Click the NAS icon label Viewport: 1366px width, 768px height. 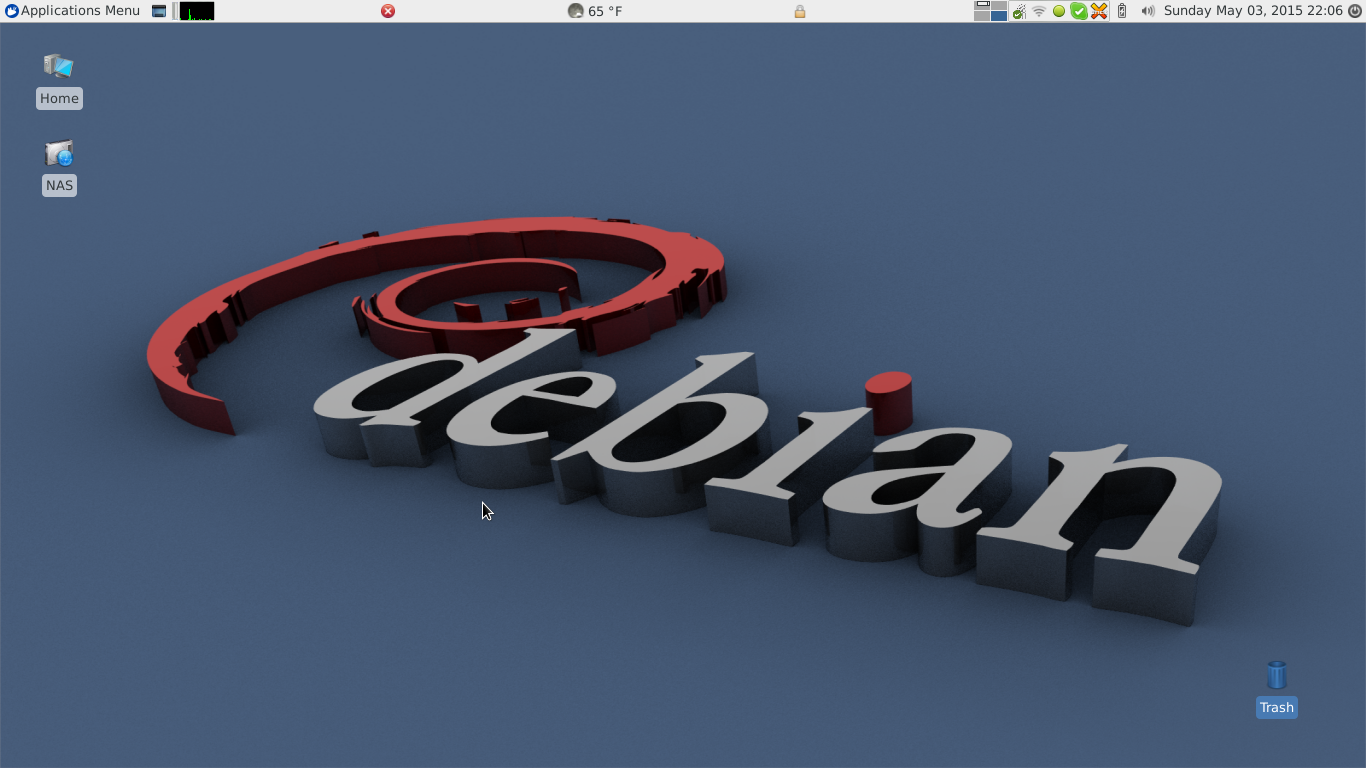point(59,185)
